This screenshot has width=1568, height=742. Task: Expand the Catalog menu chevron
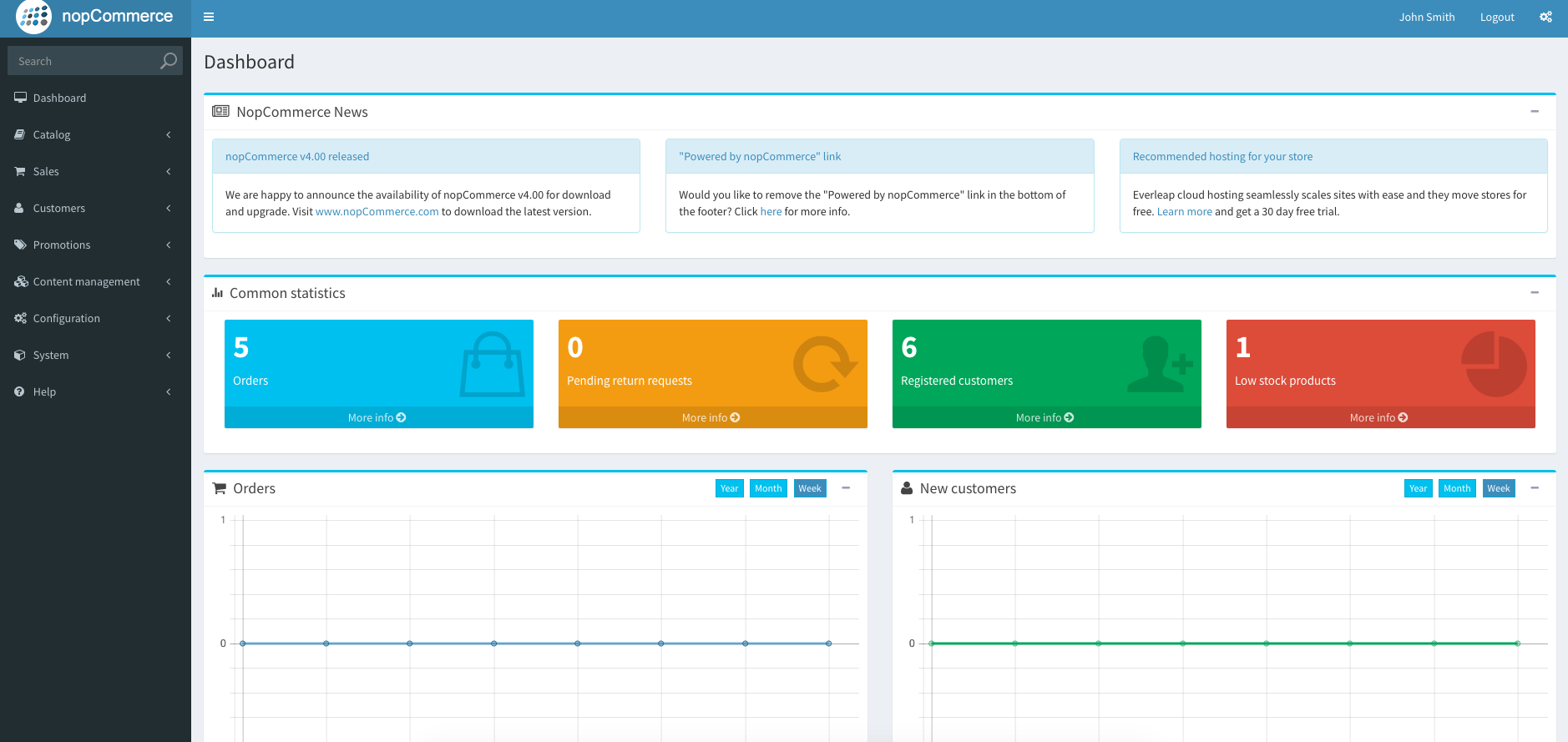pyautogui.click(x=169, y=134)
